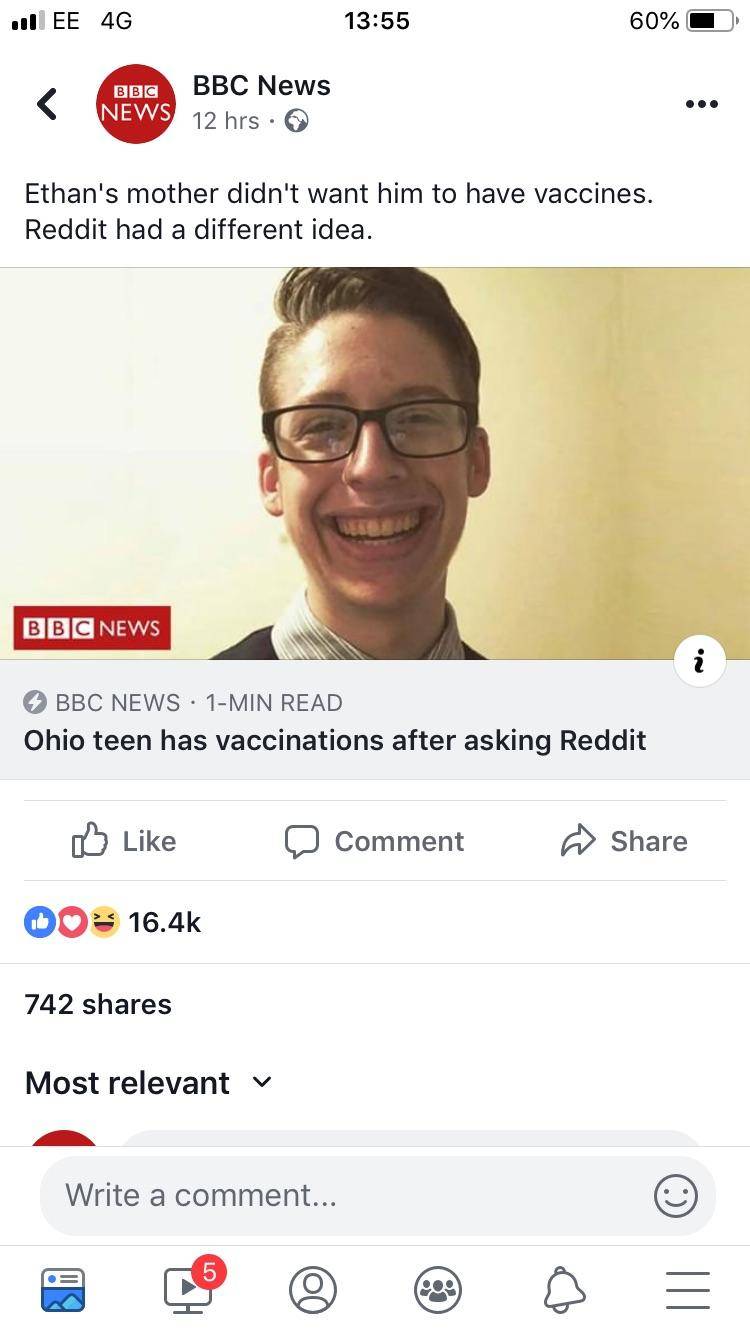The image size is (750, 1334).
Task: Tap the back arrow icon
Action: tap(47, 103)
